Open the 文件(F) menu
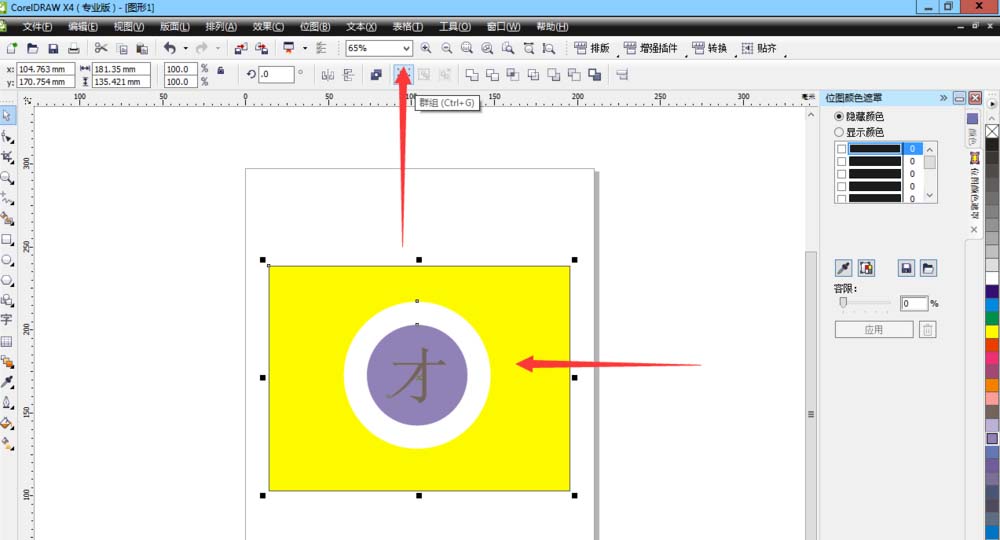Viewport: 1000px width, 540px height. [x=37, y=27]
